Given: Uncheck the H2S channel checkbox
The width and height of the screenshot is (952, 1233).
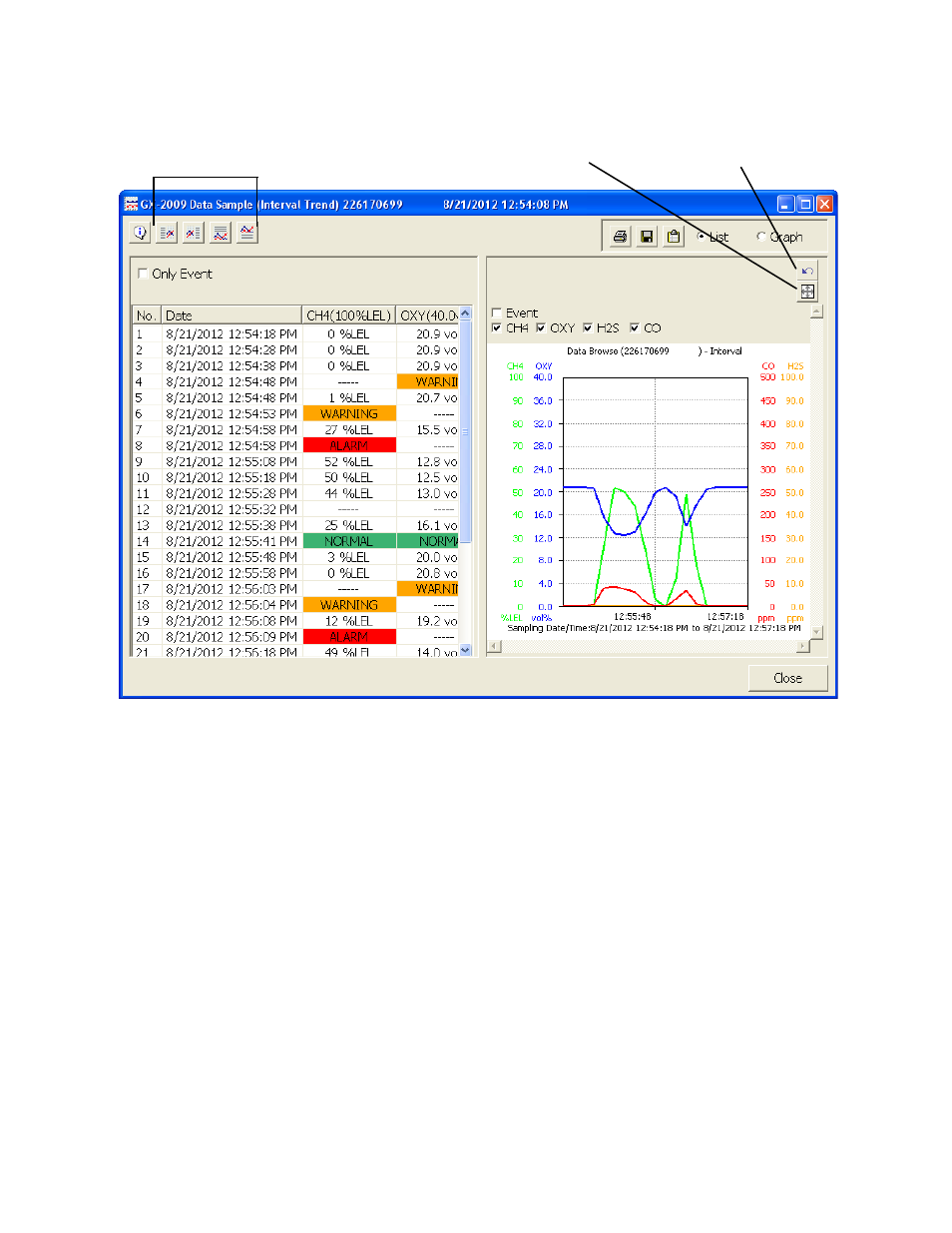Looking at the screenshot, I should (x=588, y=327).
